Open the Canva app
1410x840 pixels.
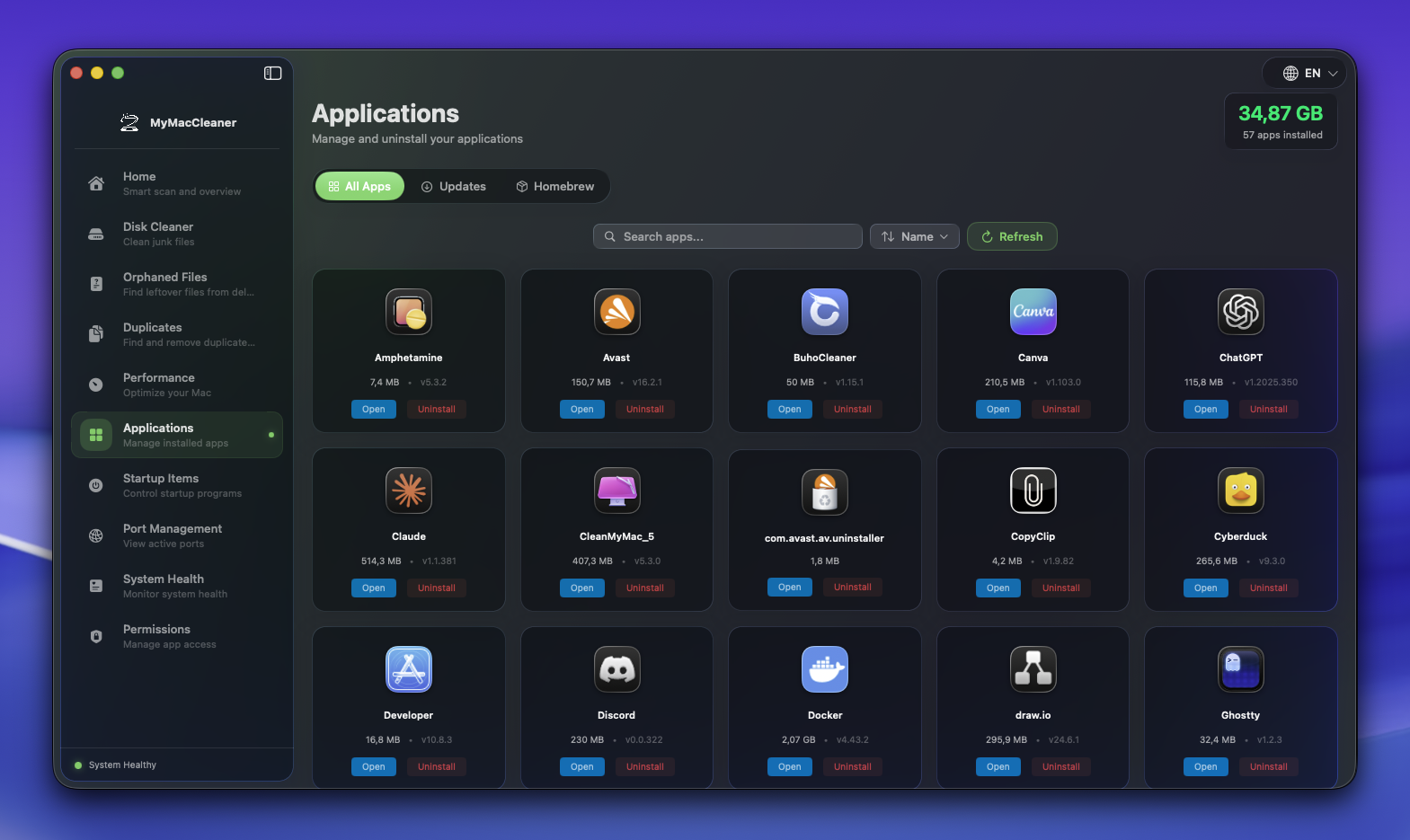pos(998,409)
